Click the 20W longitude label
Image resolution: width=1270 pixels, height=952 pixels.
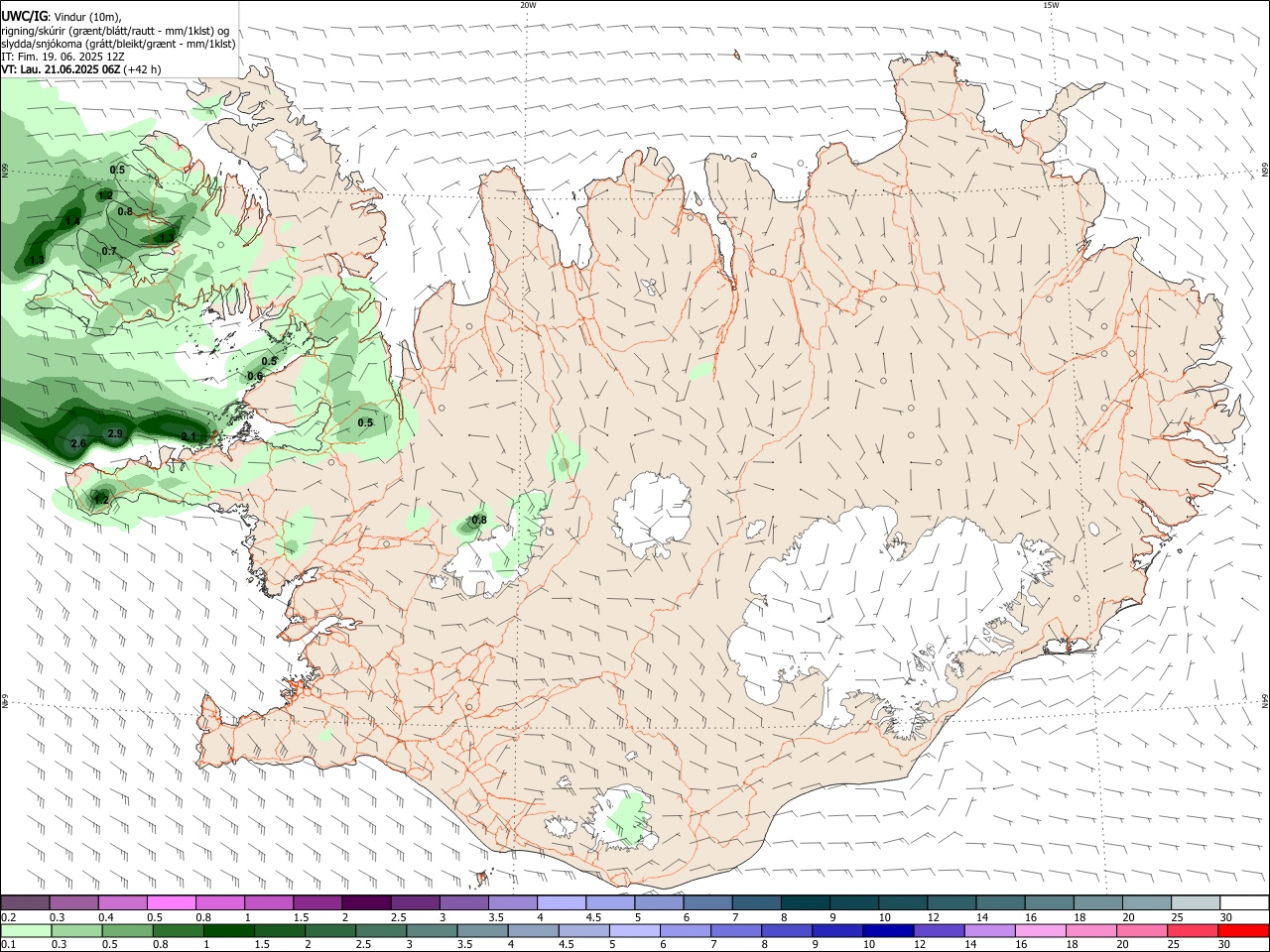click(529, 5)
